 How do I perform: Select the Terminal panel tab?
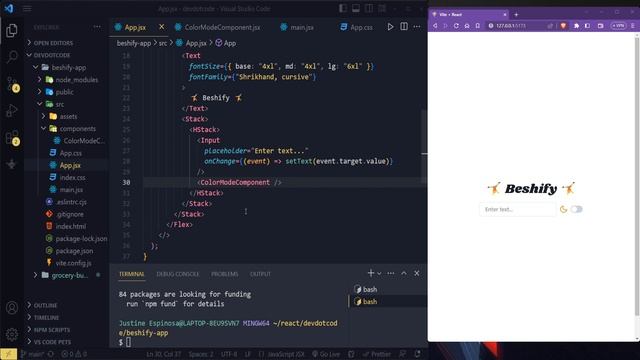click(131, 274)
